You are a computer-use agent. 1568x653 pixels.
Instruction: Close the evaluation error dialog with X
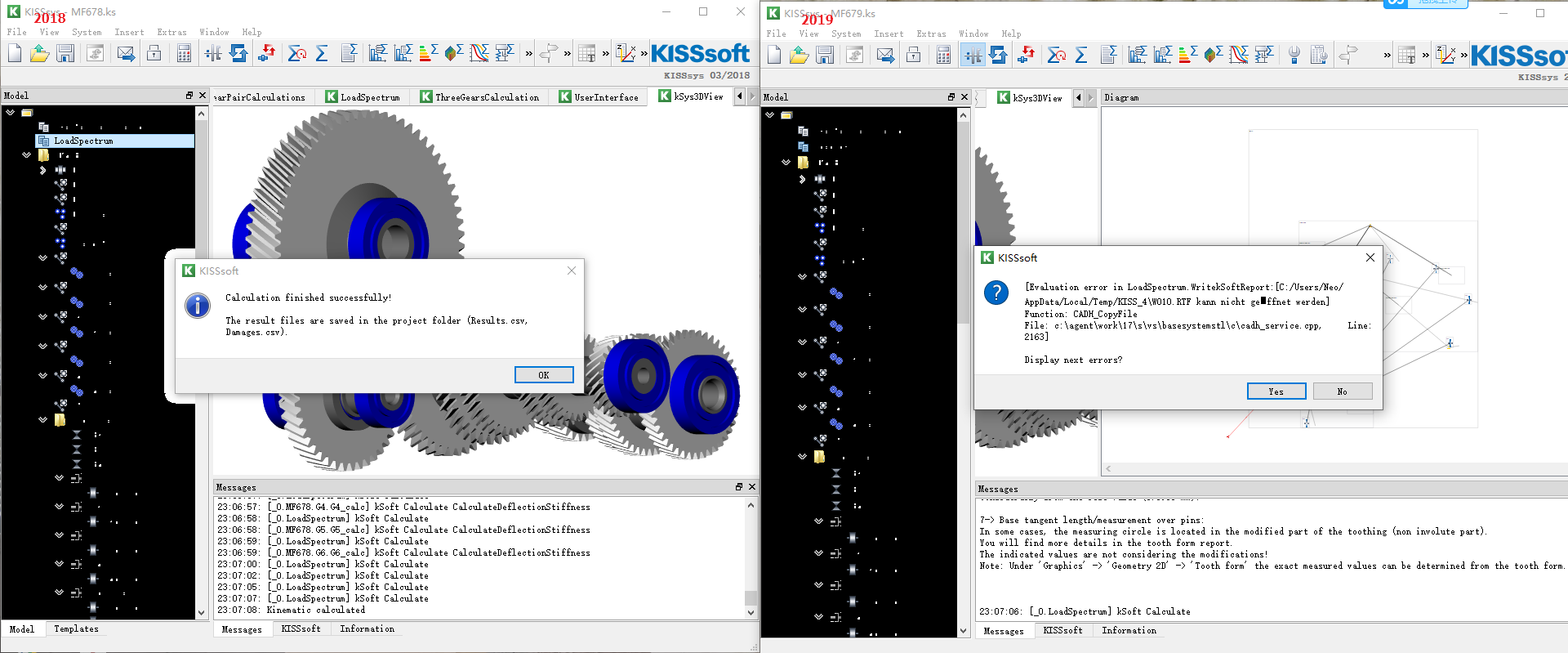click(x=1370, y=257)
